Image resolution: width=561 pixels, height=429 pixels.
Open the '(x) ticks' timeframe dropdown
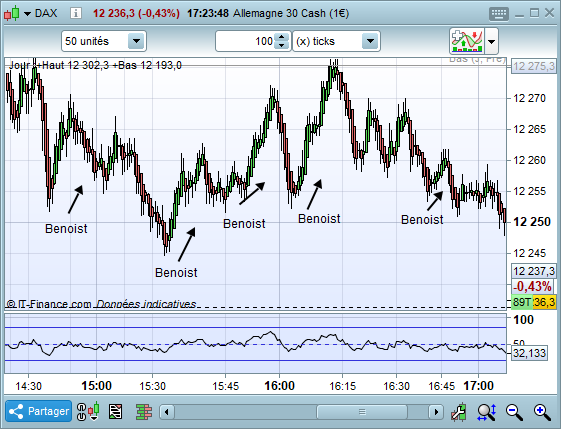[x=336, y=41]
